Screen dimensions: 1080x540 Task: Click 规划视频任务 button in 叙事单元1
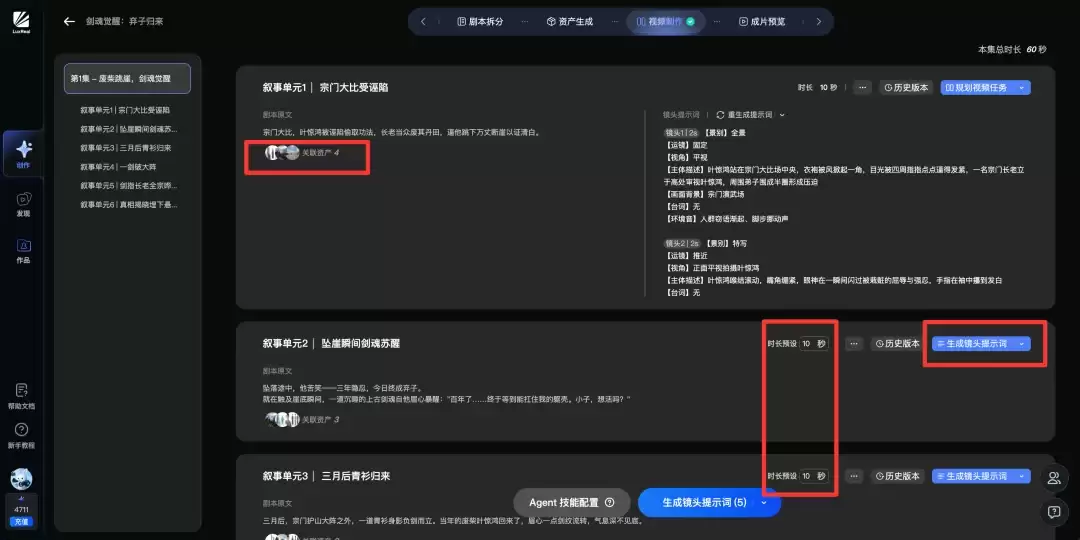(x=976, y=87)
